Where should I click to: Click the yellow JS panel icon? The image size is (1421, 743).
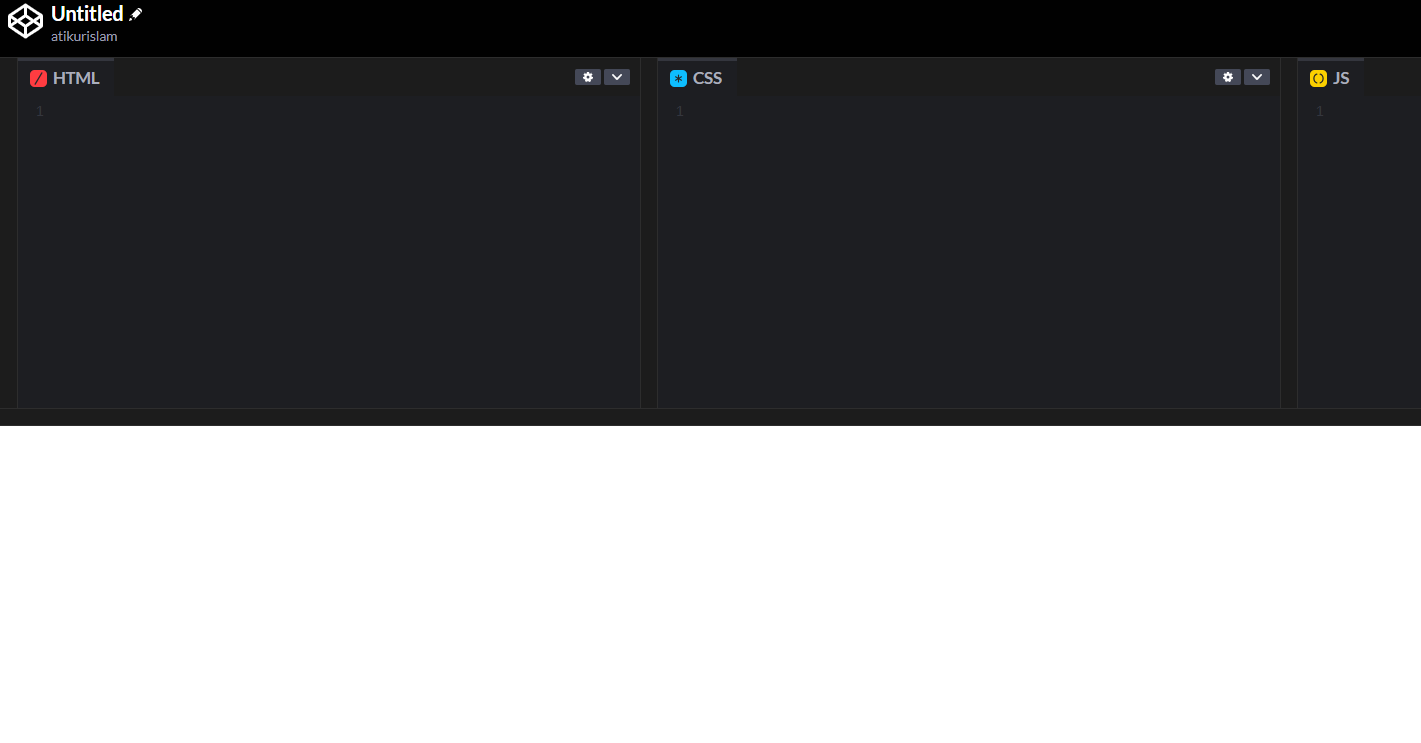[1319, 77]
